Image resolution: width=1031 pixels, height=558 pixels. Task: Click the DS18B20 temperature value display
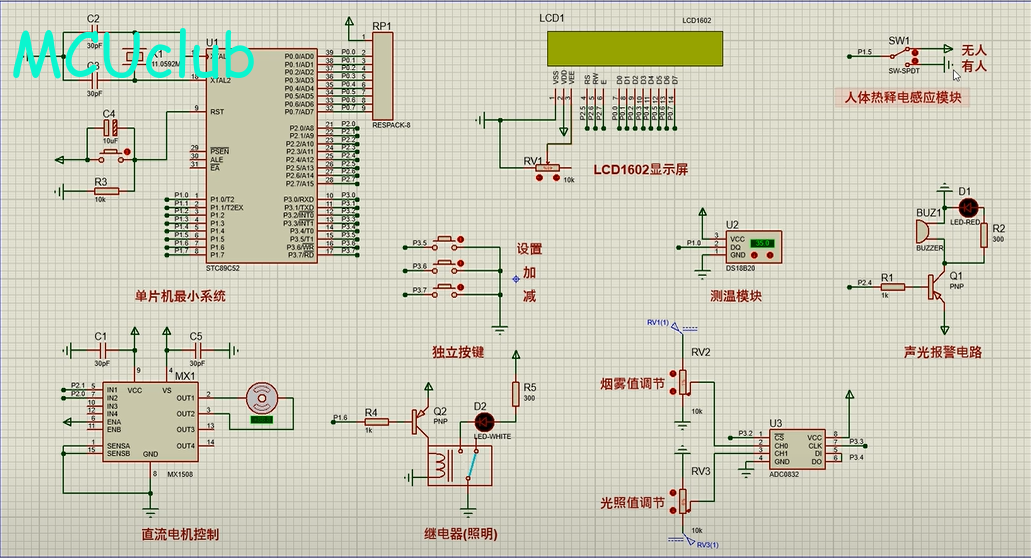[763, 243]
